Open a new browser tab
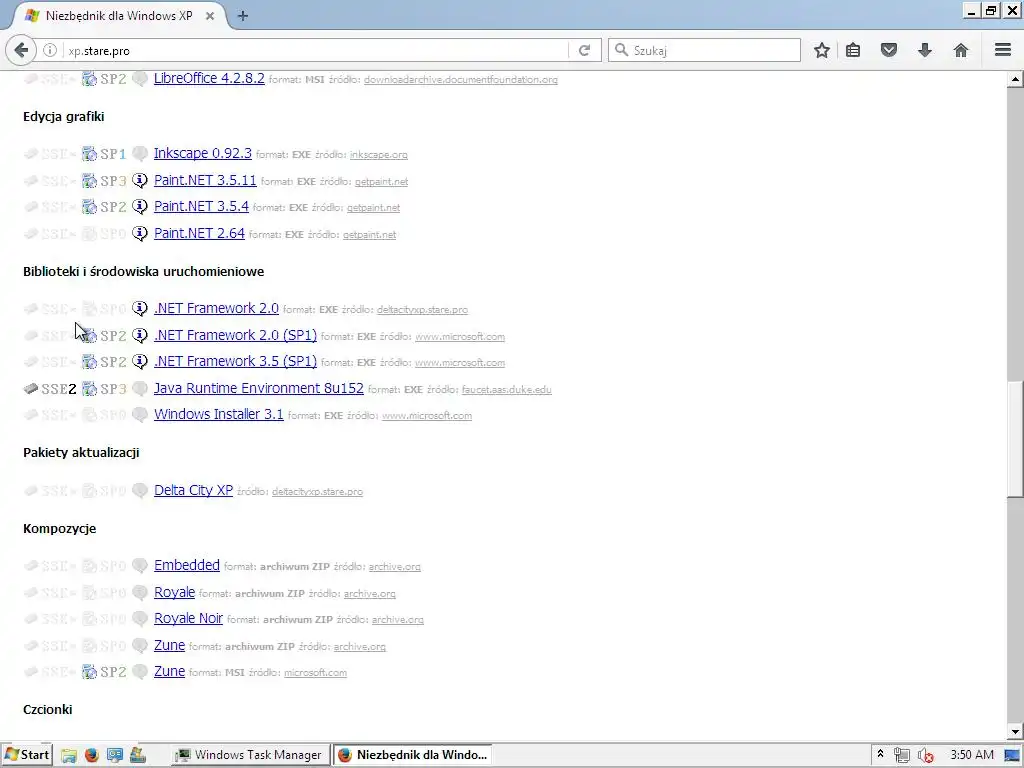The width and height of the screenshot is (1024, 768). (243, 16)
